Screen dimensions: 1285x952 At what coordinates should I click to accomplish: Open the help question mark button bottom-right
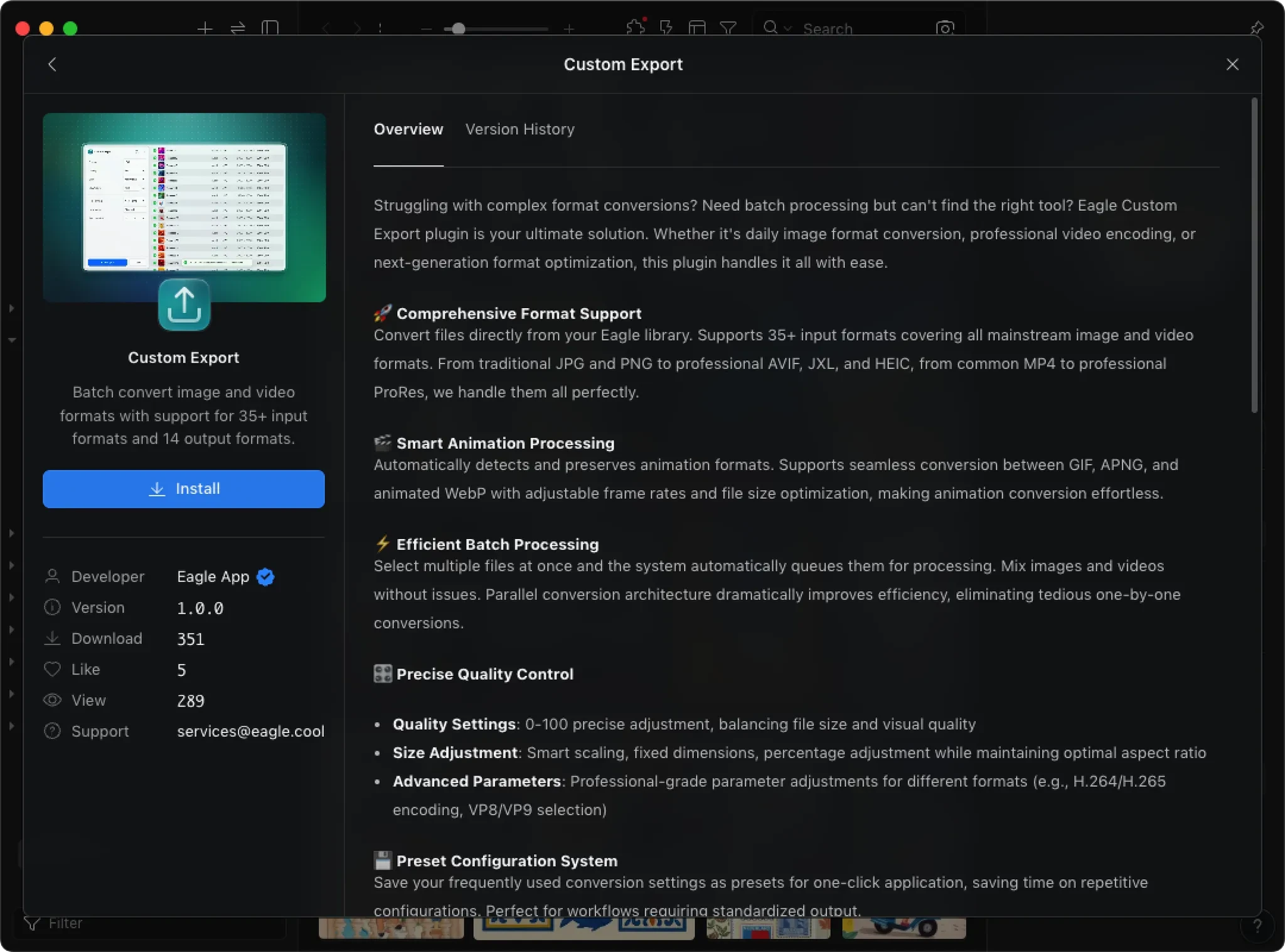coord(1257,926)
